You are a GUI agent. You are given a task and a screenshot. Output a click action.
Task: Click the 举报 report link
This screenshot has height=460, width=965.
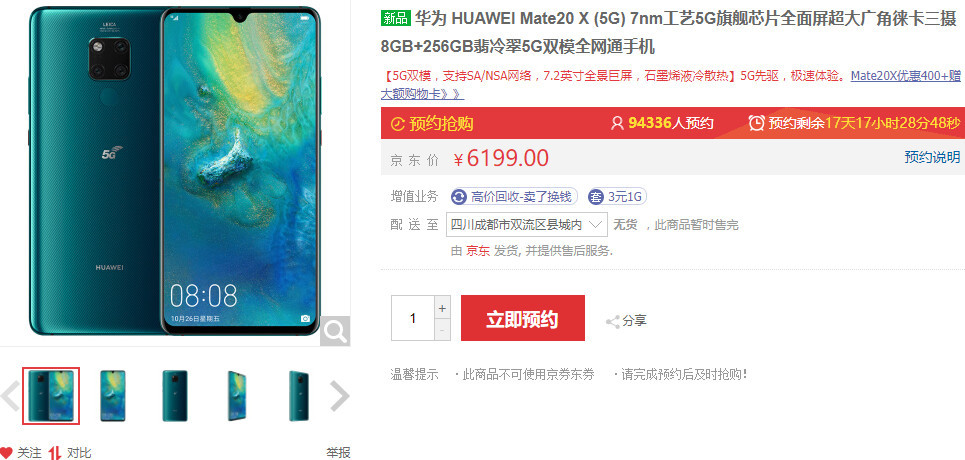[x=338, y=453]
